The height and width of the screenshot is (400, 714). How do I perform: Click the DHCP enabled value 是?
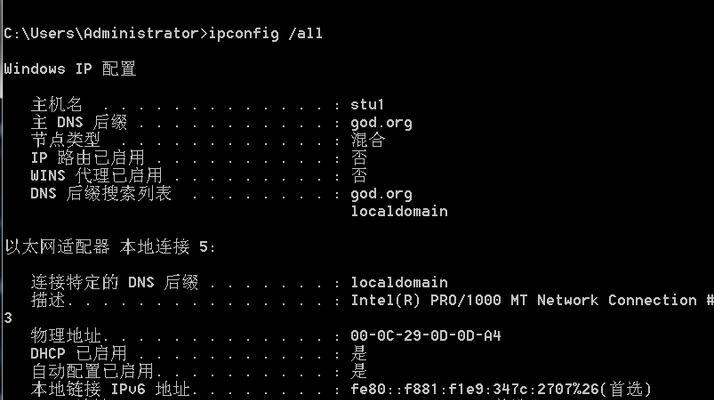(359, 354)
